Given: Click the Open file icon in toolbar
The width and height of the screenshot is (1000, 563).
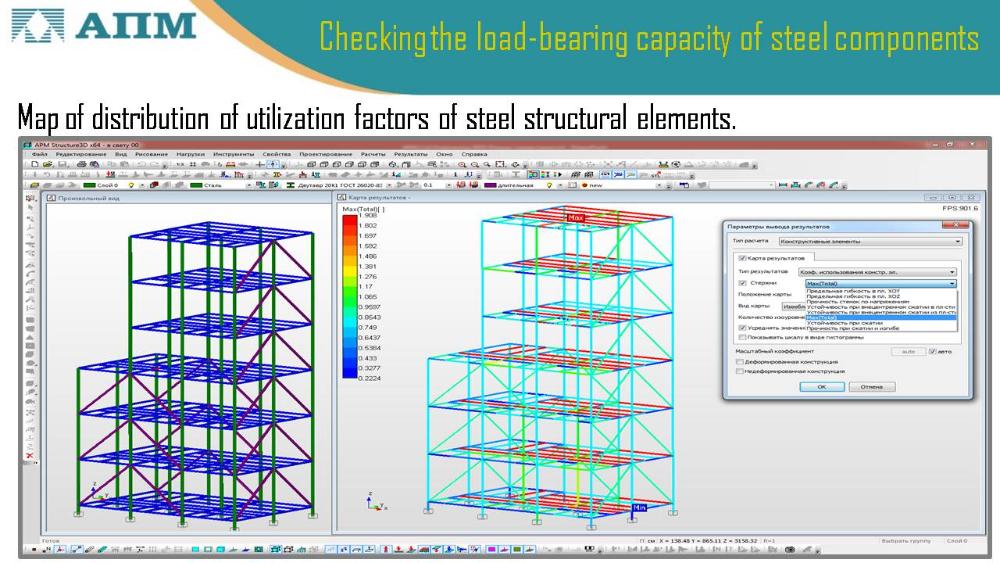Looking at the screenshot, I should (45, 164).
